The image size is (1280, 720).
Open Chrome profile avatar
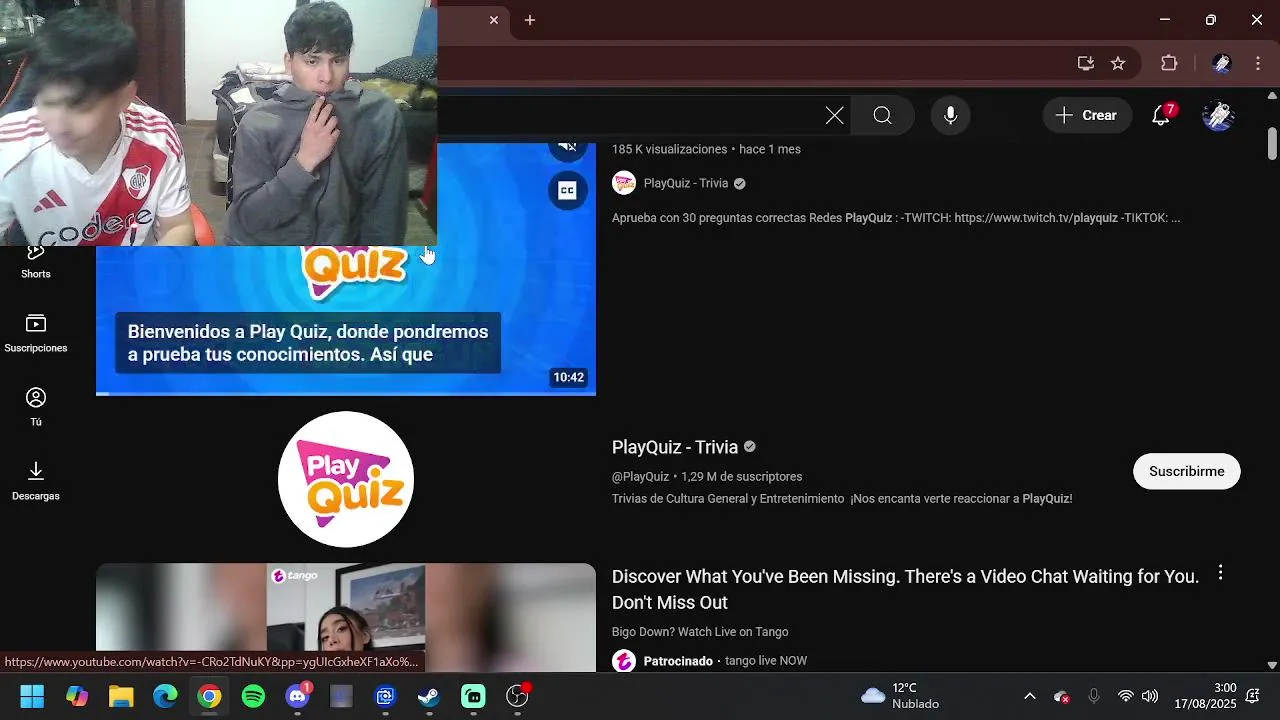pyautogui.click(x=1221, y=63)
